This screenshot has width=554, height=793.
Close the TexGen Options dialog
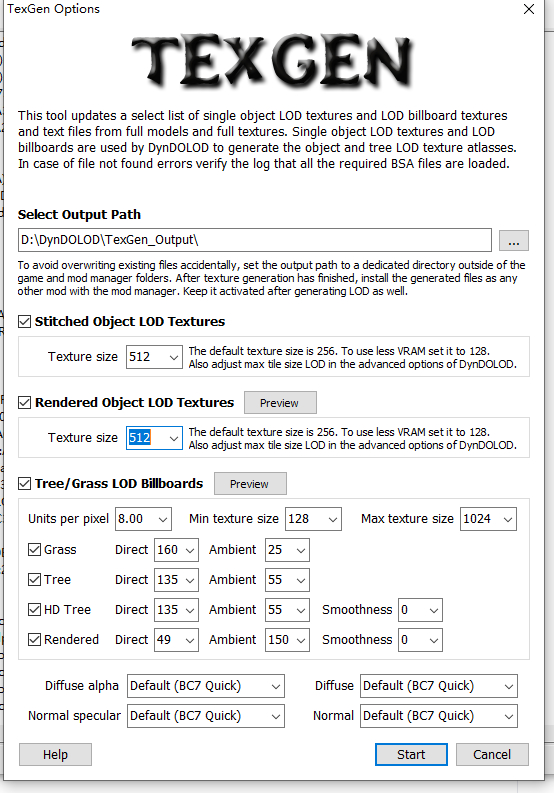(x=529, y=9)
